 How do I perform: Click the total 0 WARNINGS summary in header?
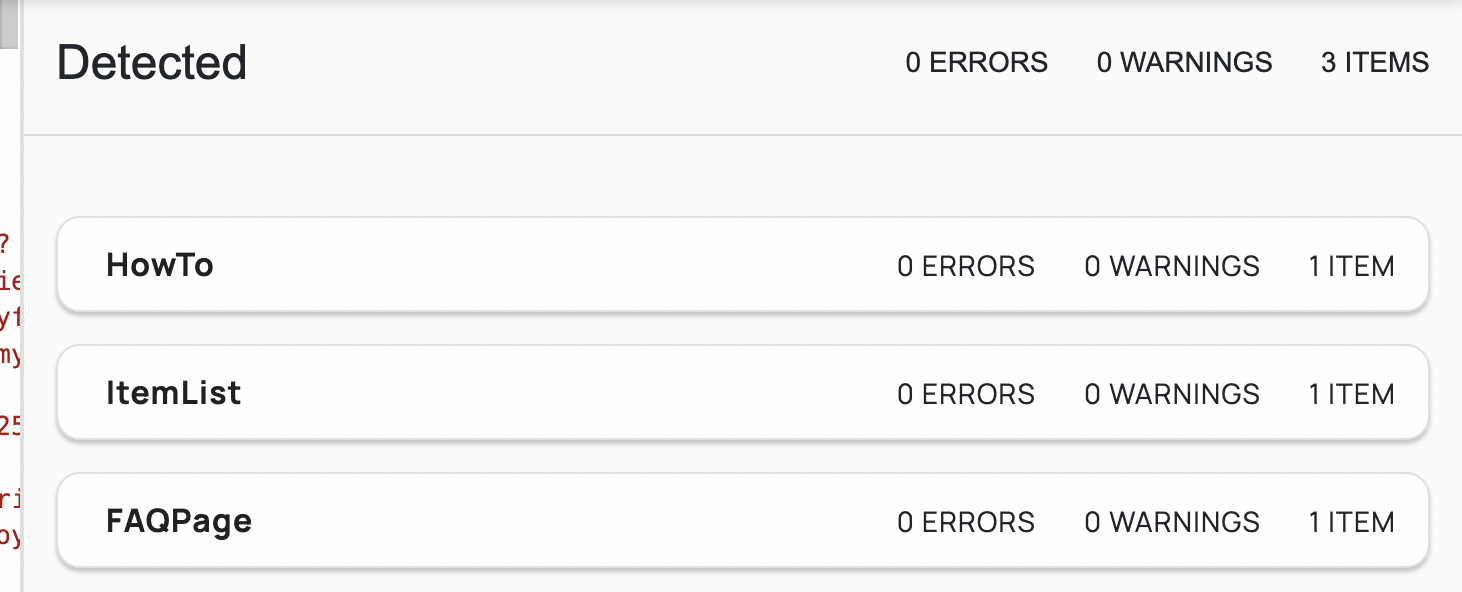pyautogui.click(x=1184, y=63)
